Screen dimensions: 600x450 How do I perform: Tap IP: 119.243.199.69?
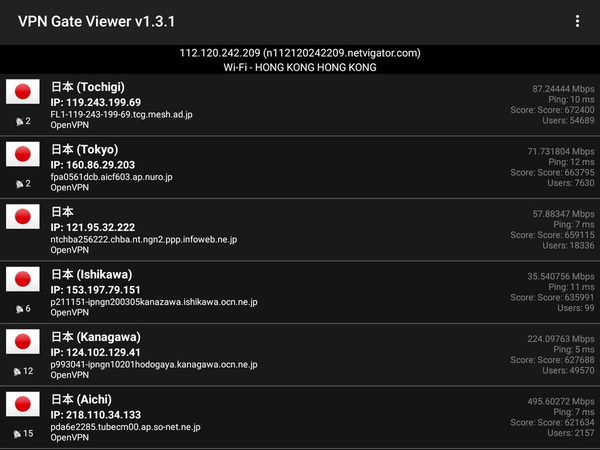coord(96,103)
